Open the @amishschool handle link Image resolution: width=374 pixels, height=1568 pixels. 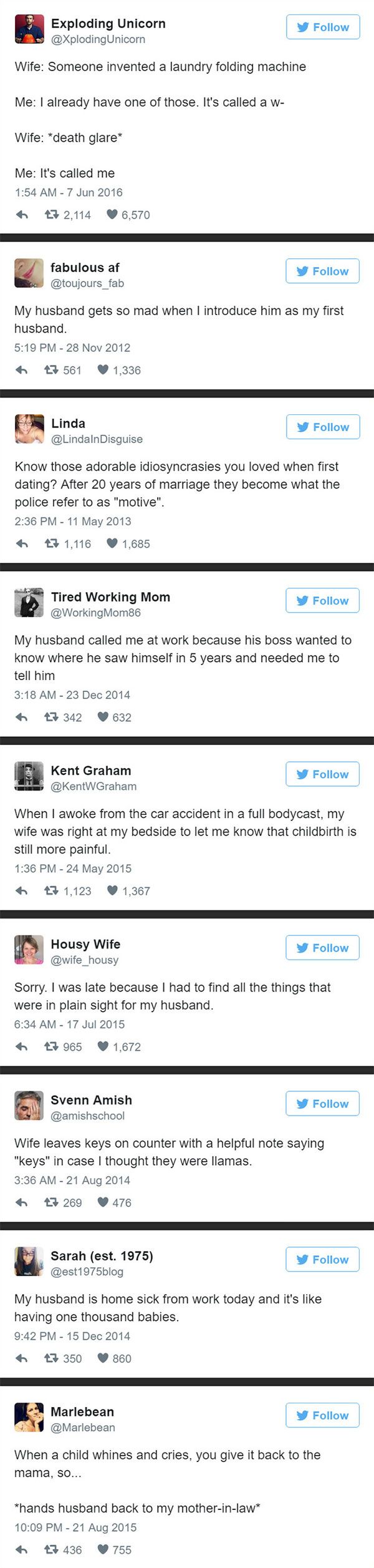(87, 1116)
